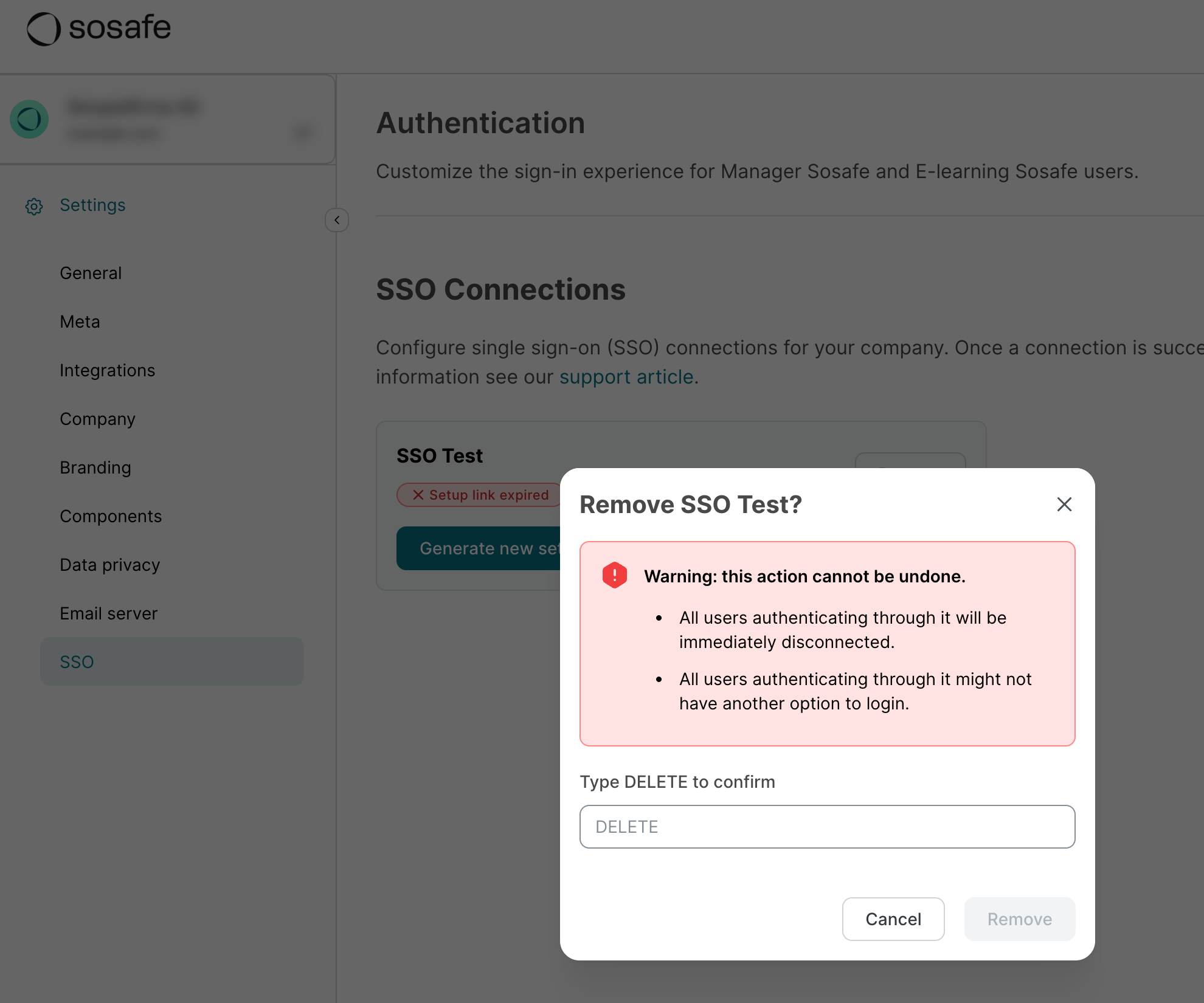
Task: Click the sosafe logo
Action: [99, 29]
